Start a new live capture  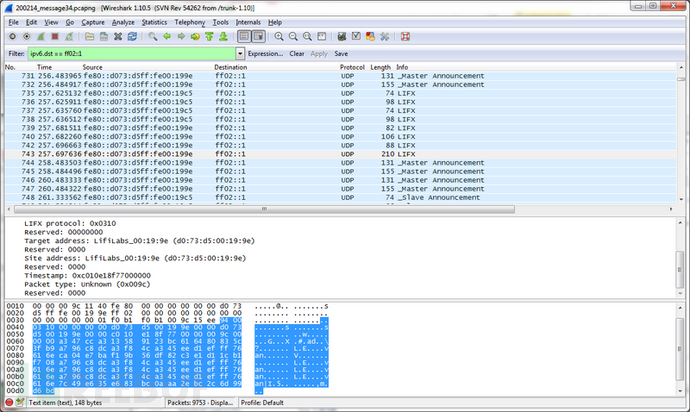click(x=40, y=37)
